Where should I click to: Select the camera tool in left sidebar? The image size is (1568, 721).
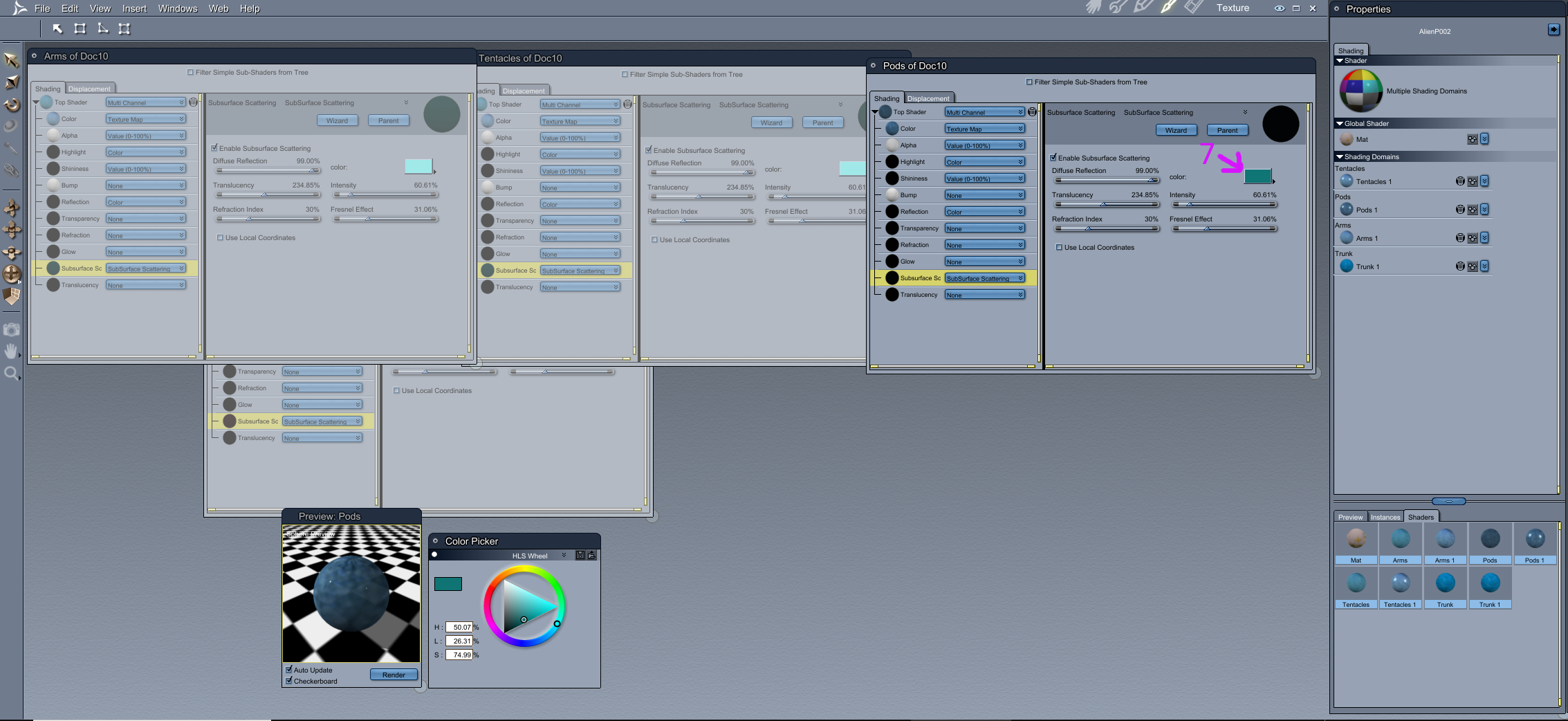pyautogui.click(x=11, y=329)
